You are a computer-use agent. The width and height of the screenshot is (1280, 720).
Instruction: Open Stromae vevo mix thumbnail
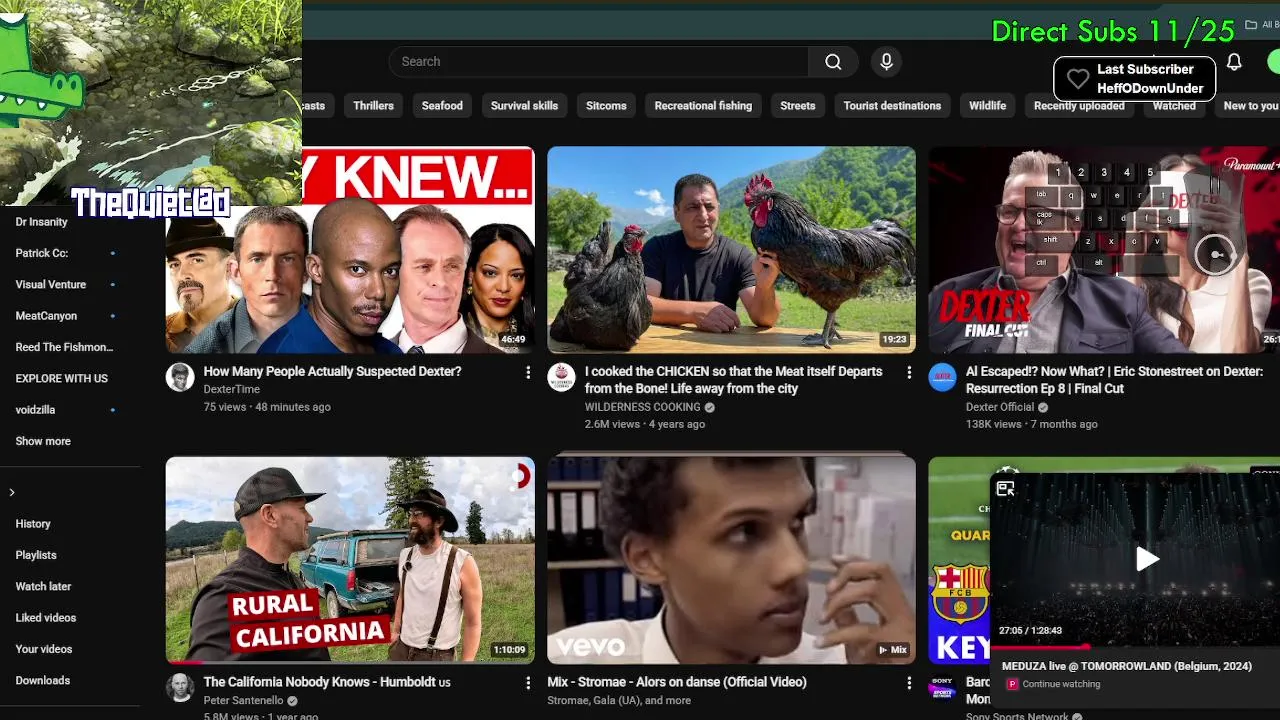(x=731, y=560)
